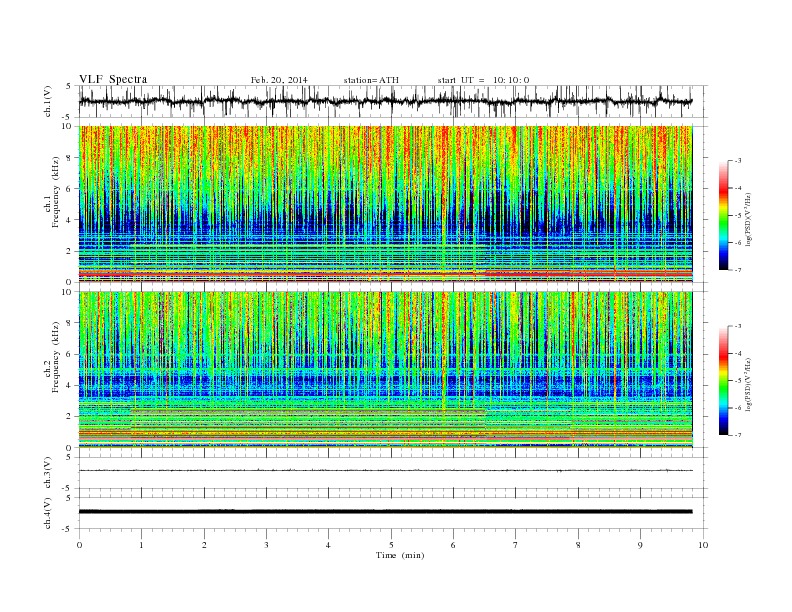Click the ch.1 waveform trace plot
This screenshot has width=792, height=612.
393,101
